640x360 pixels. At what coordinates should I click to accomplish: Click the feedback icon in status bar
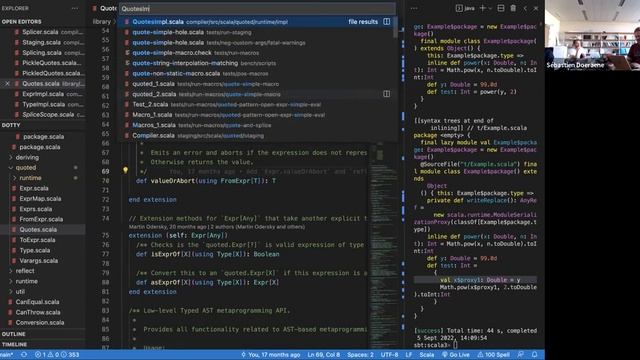(x=520, y=355)
